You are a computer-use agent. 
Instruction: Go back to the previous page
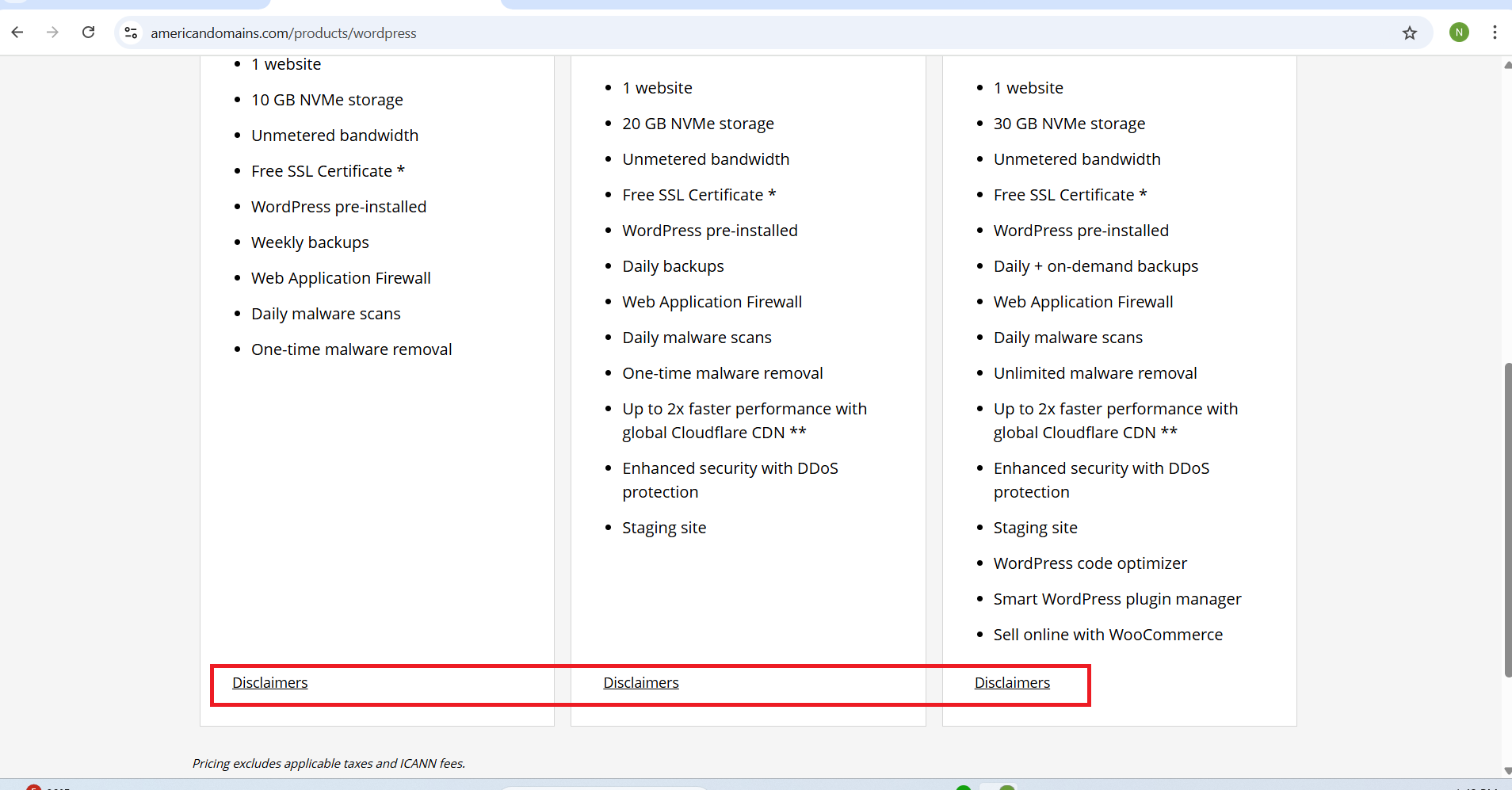(17, 32)
